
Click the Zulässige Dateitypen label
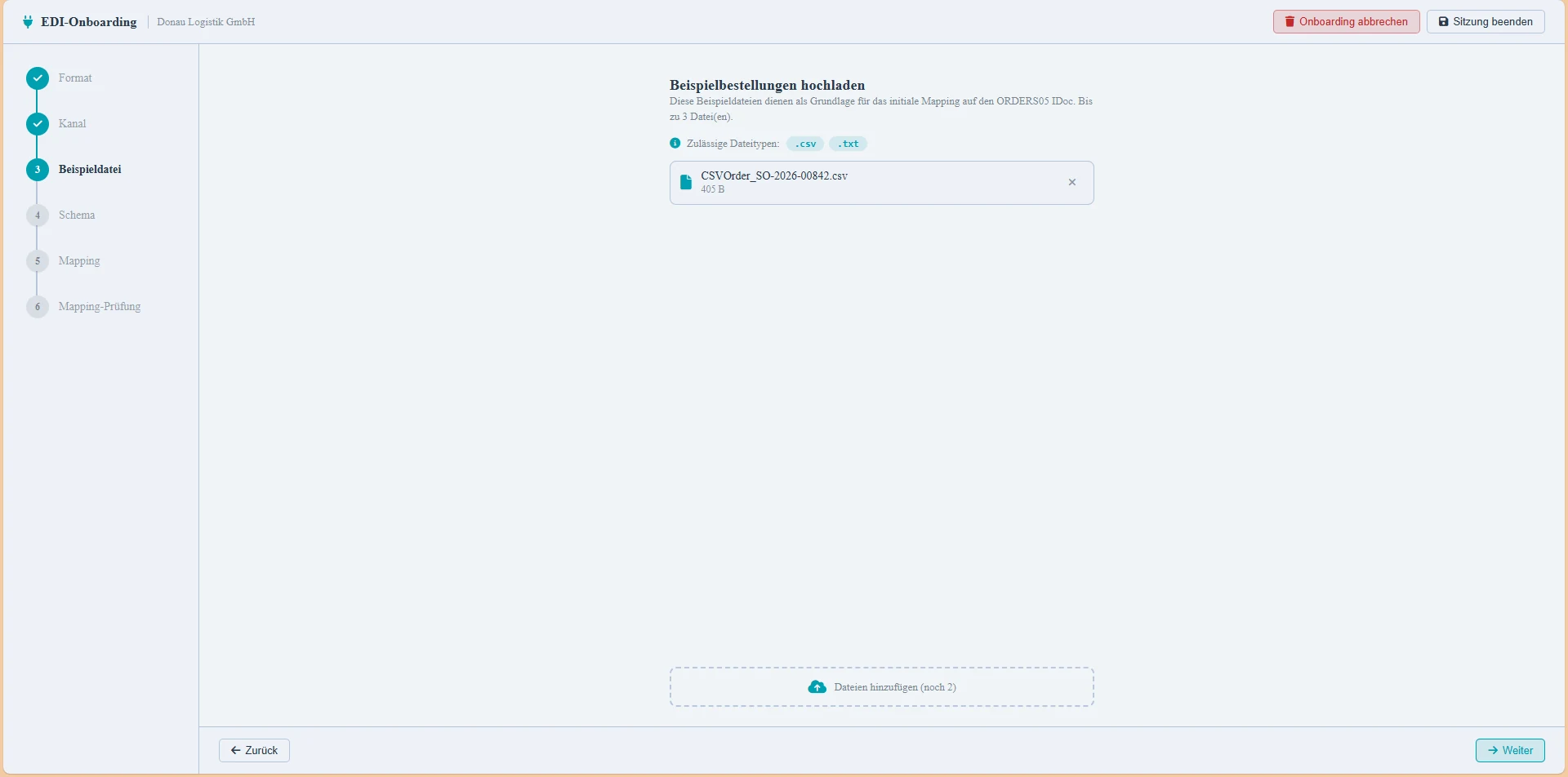733,144
